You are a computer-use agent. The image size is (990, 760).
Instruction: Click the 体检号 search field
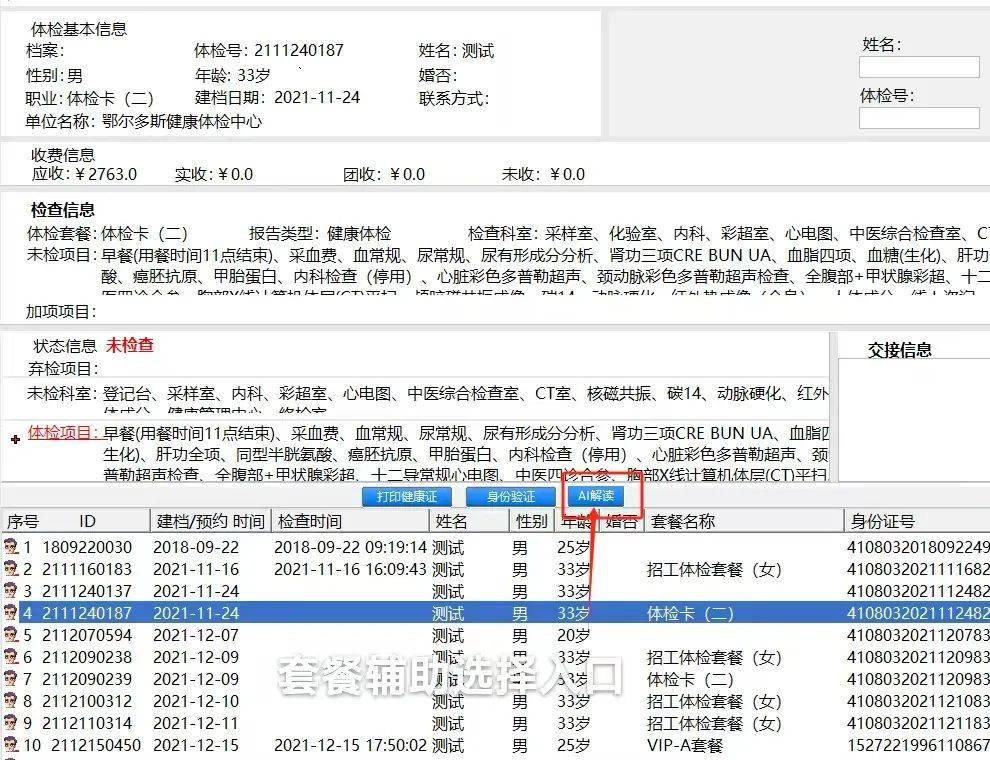pos(918,118)
